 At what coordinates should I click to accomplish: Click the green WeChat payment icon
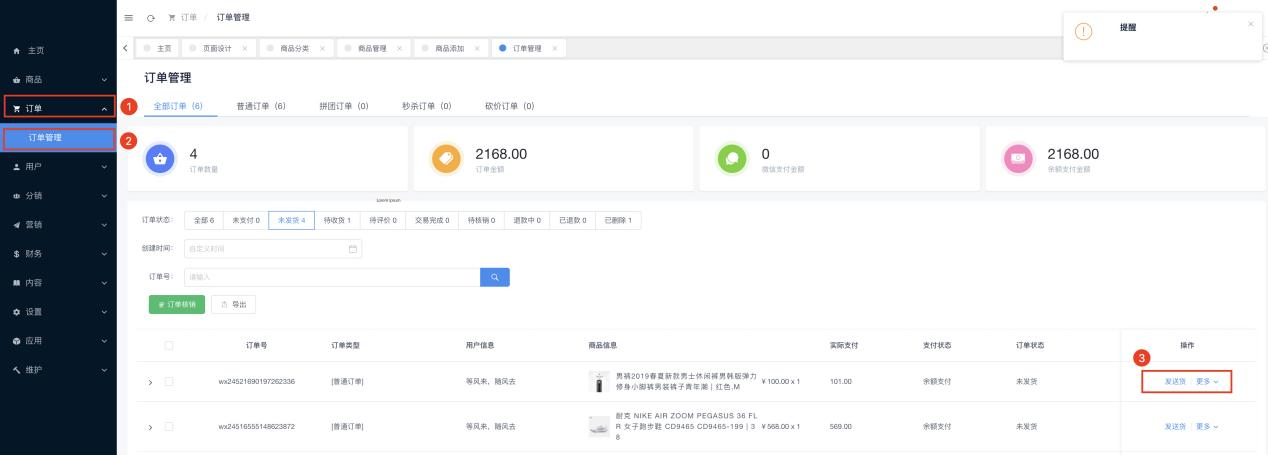(734, 159)
